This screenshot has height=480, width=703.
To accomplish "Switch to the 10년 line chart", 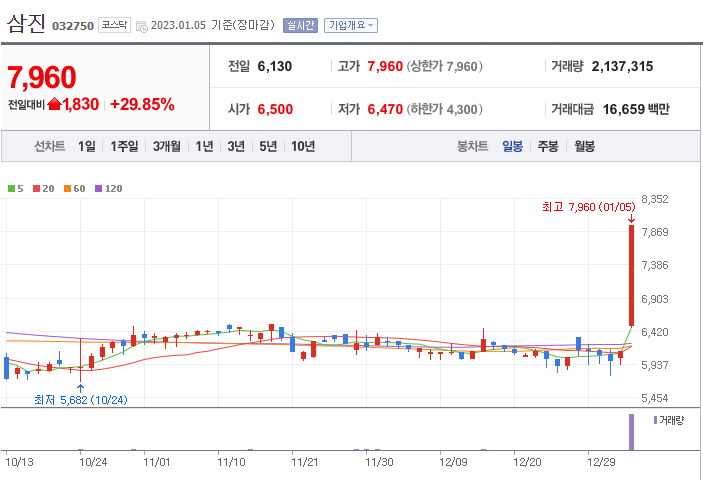I will tap(303, 146).
